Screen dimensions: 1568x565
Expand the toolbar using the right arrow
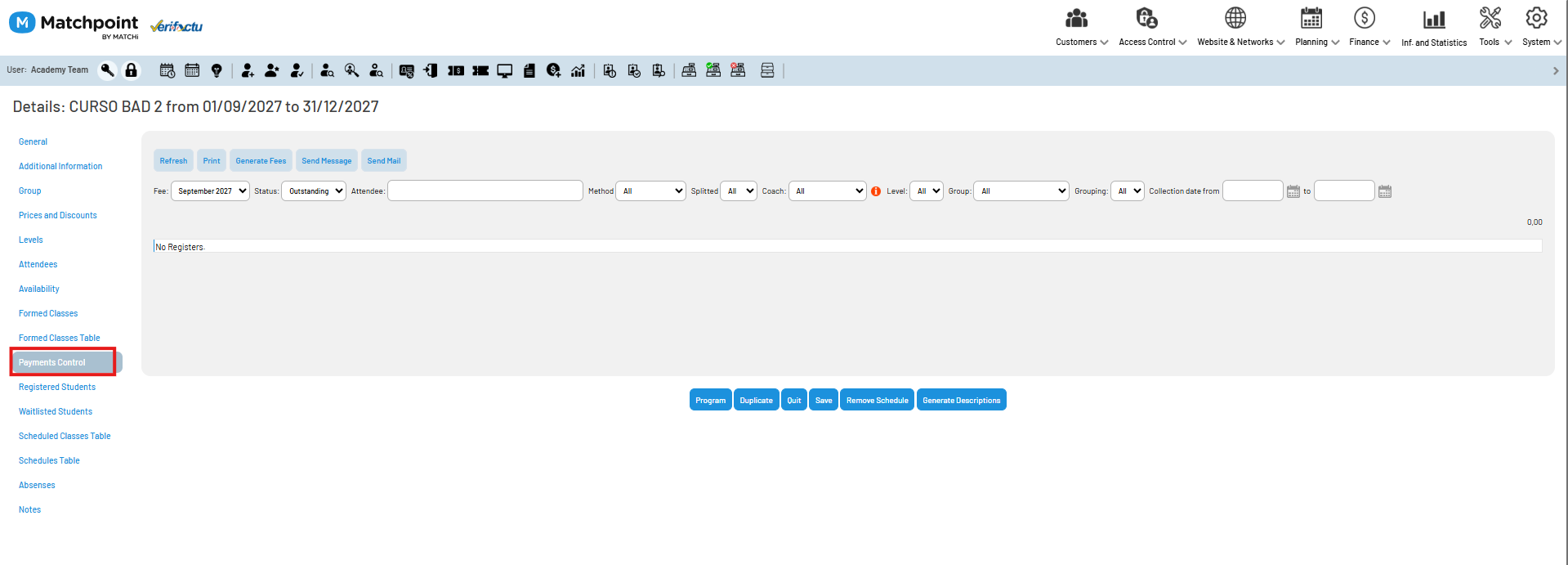coord(1556,71)
